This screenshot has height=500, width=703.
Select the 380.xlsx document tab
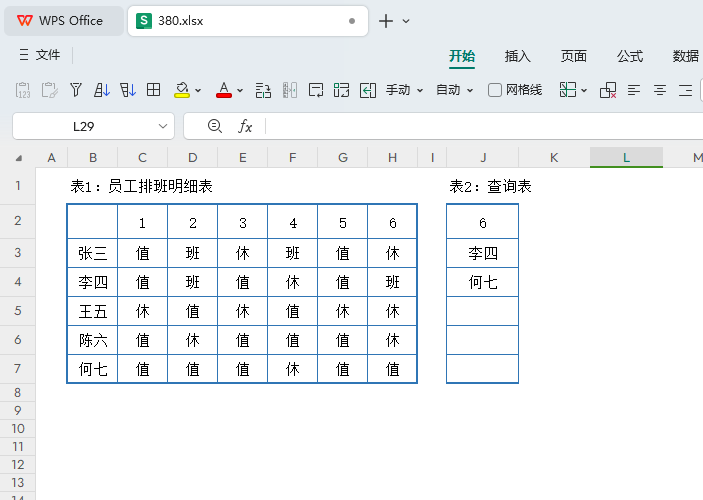247,21
